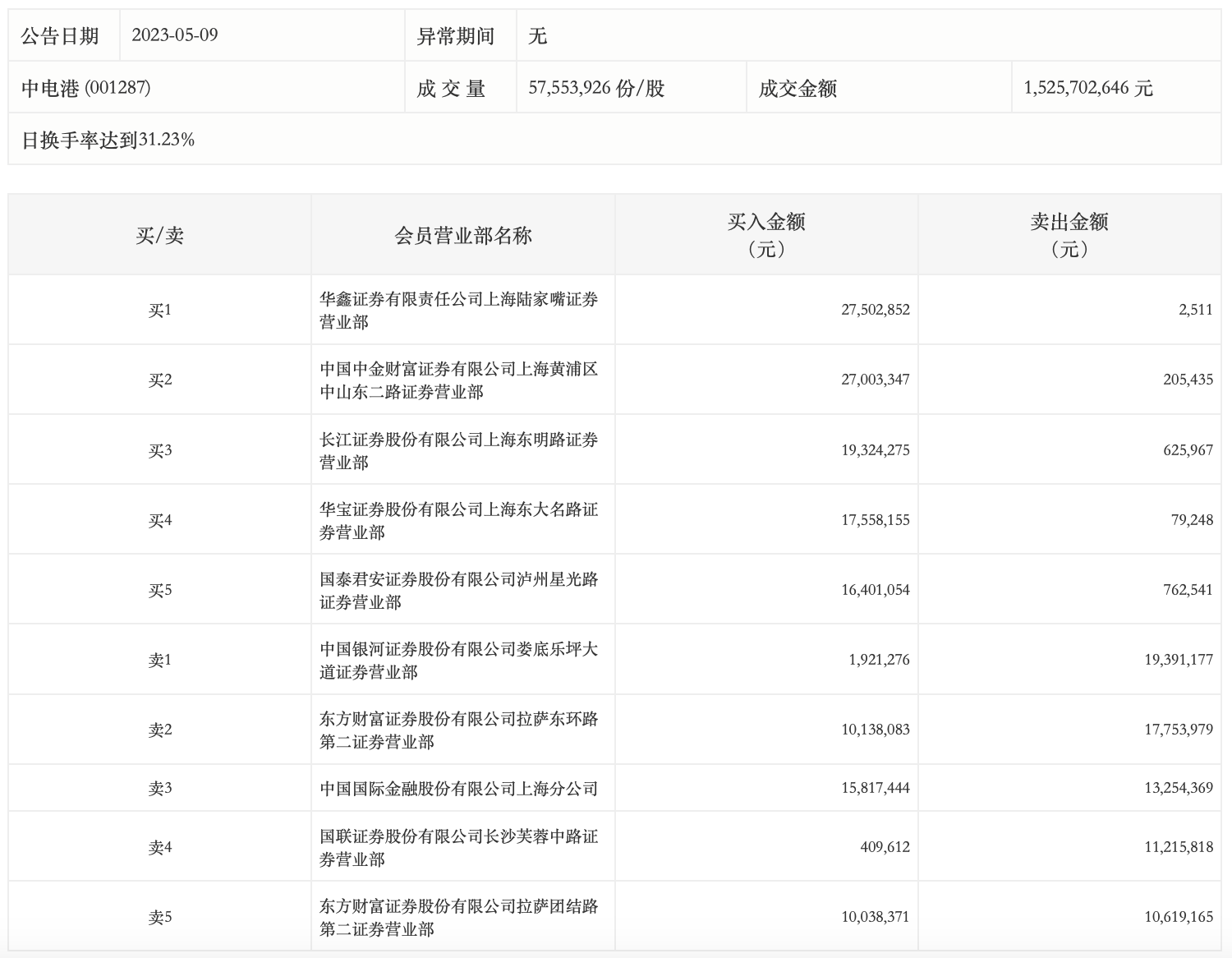
Task: Click buy amount 10,138,083
Action: click(876, 730)
